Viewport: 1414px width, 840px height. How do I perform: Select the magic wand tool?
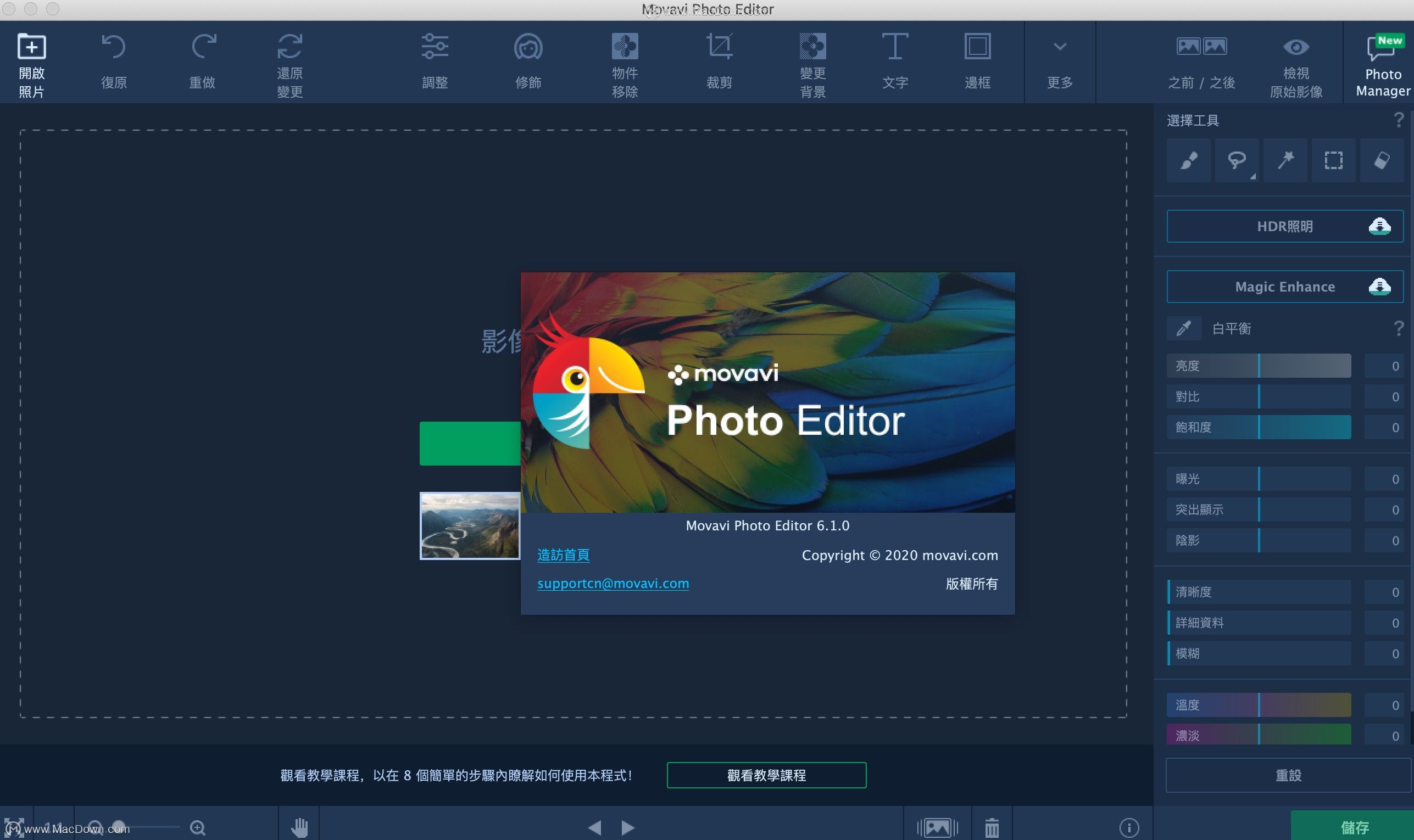(1285, 160)
